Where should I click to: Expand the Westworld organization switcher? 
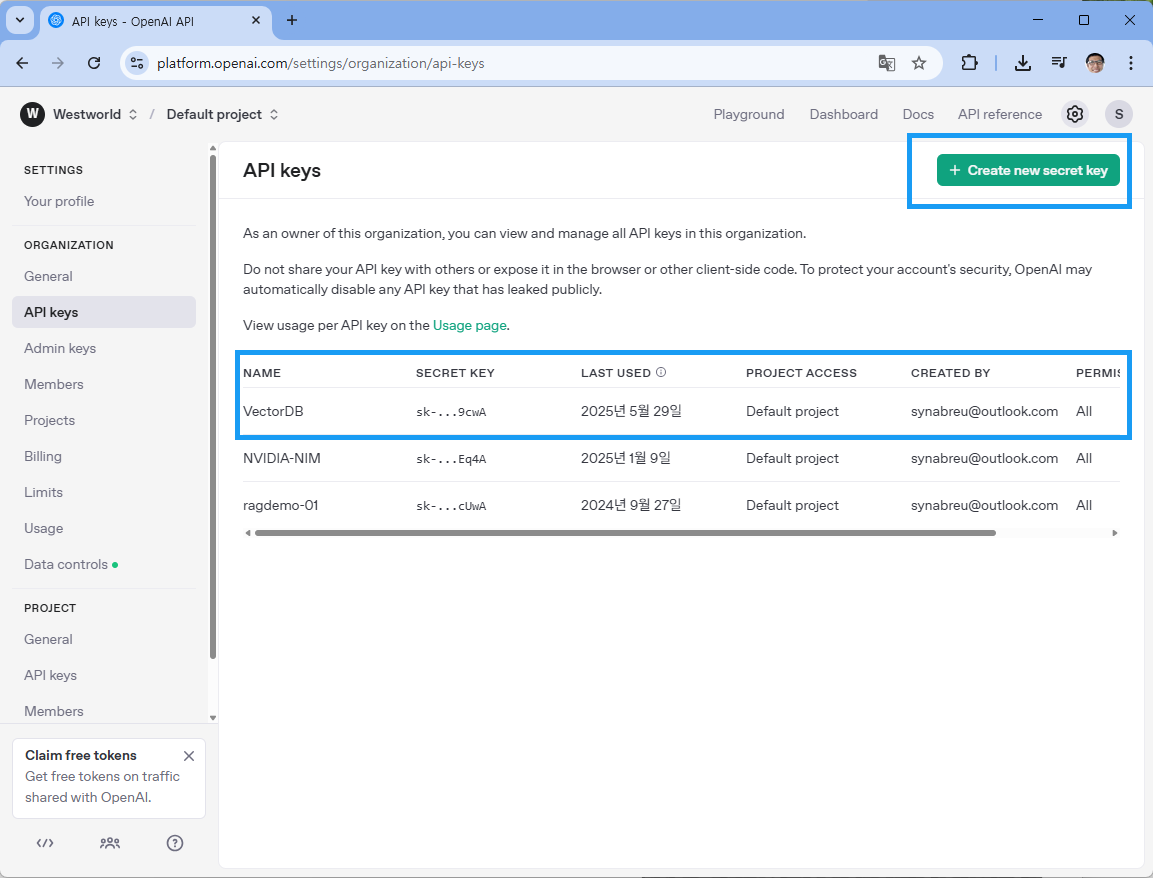click(133, 114)
